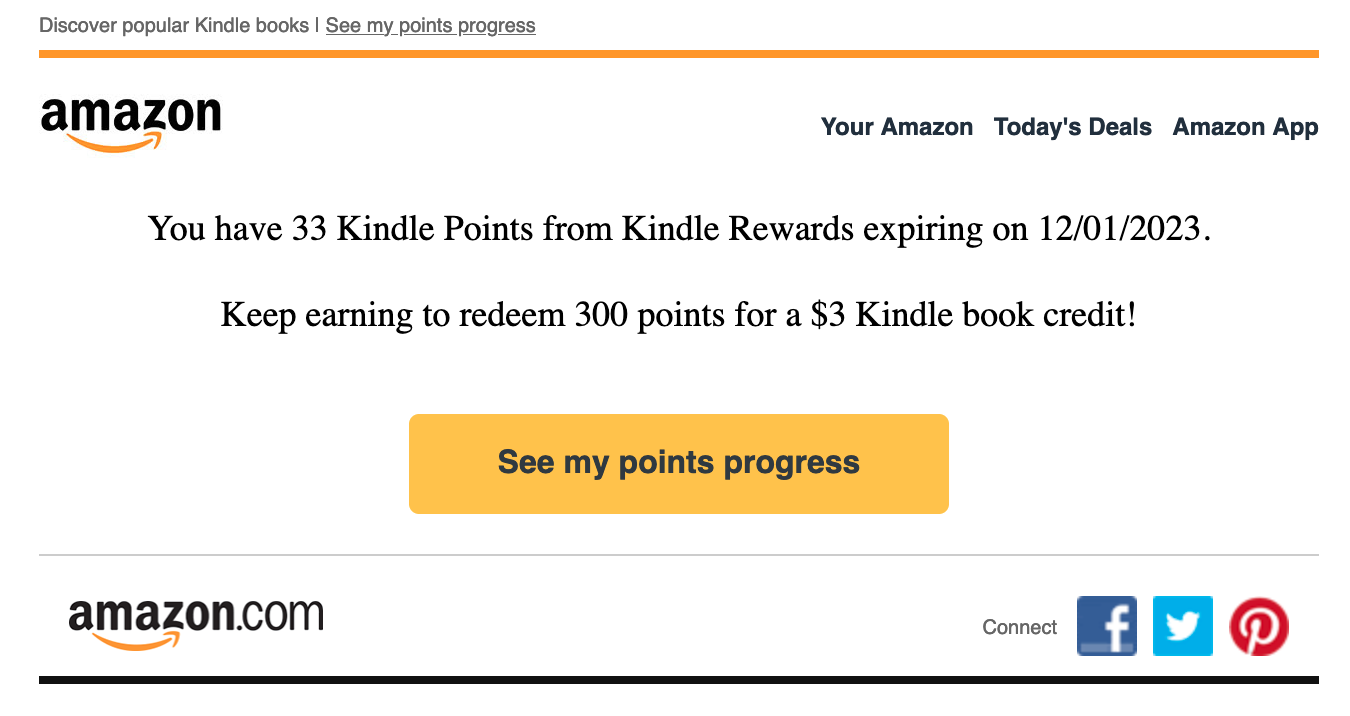Open the Amazon App header link
Screen dimensions: 1350x716
[x=1245, y=127]
